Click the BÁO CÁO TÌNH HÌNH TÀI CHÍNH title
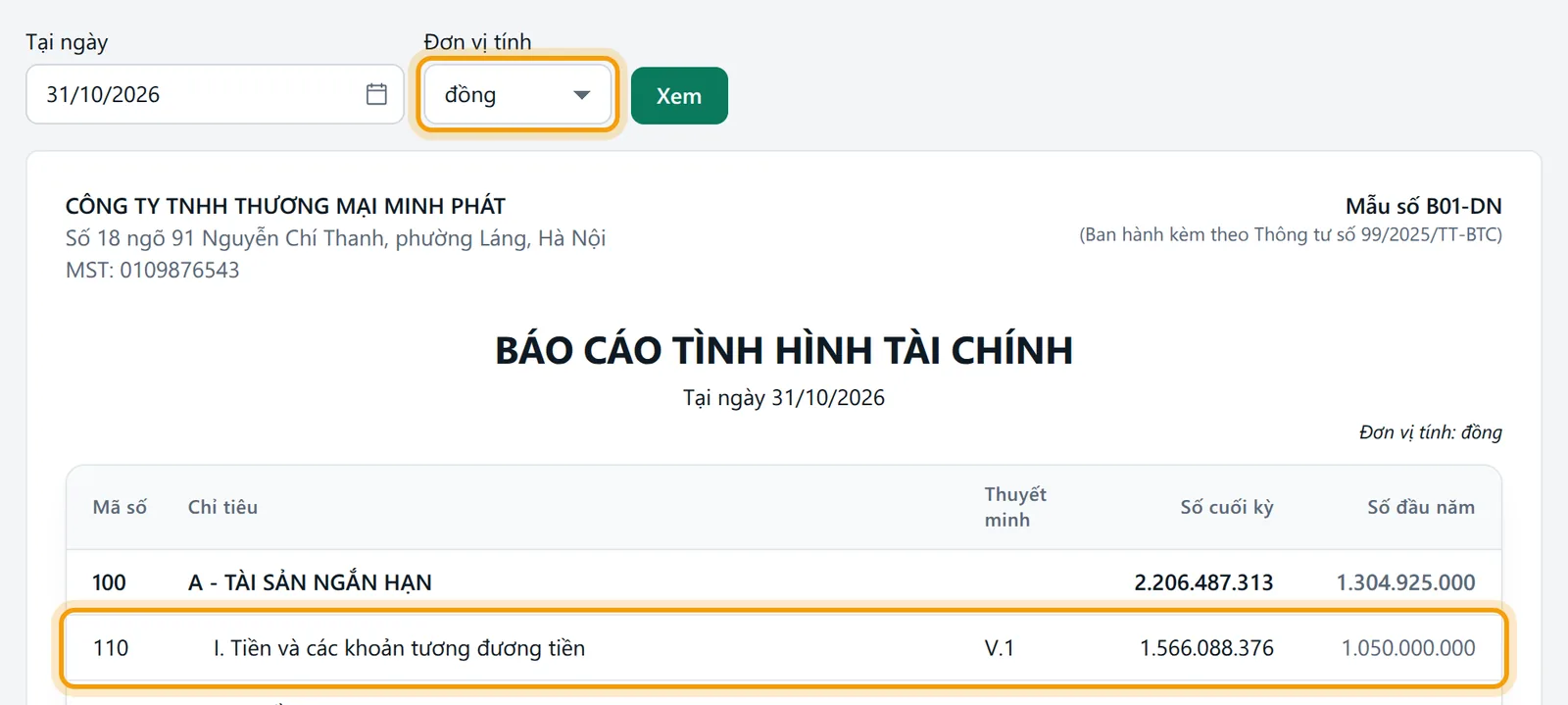Viewport: 1568px width, 705px height. [x=784, y=350]
